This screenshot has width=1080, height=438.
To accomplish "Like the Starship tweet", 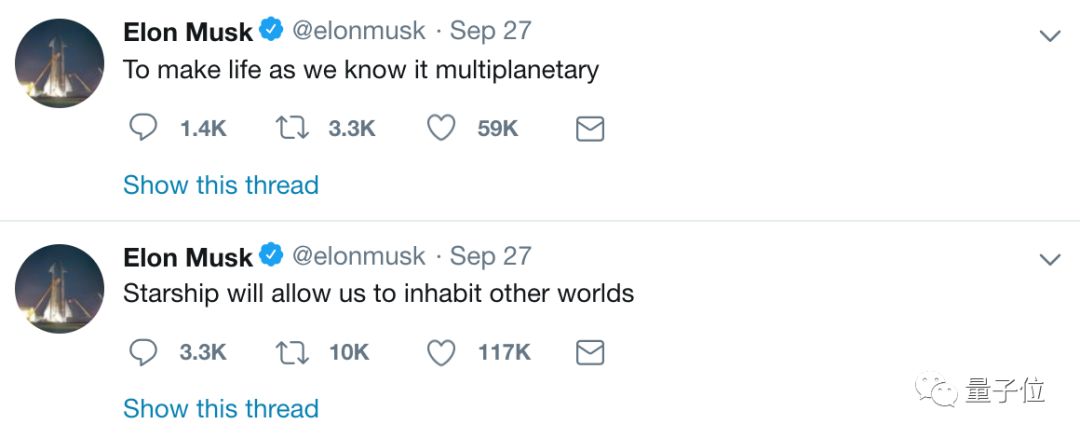I will point(441,353).
